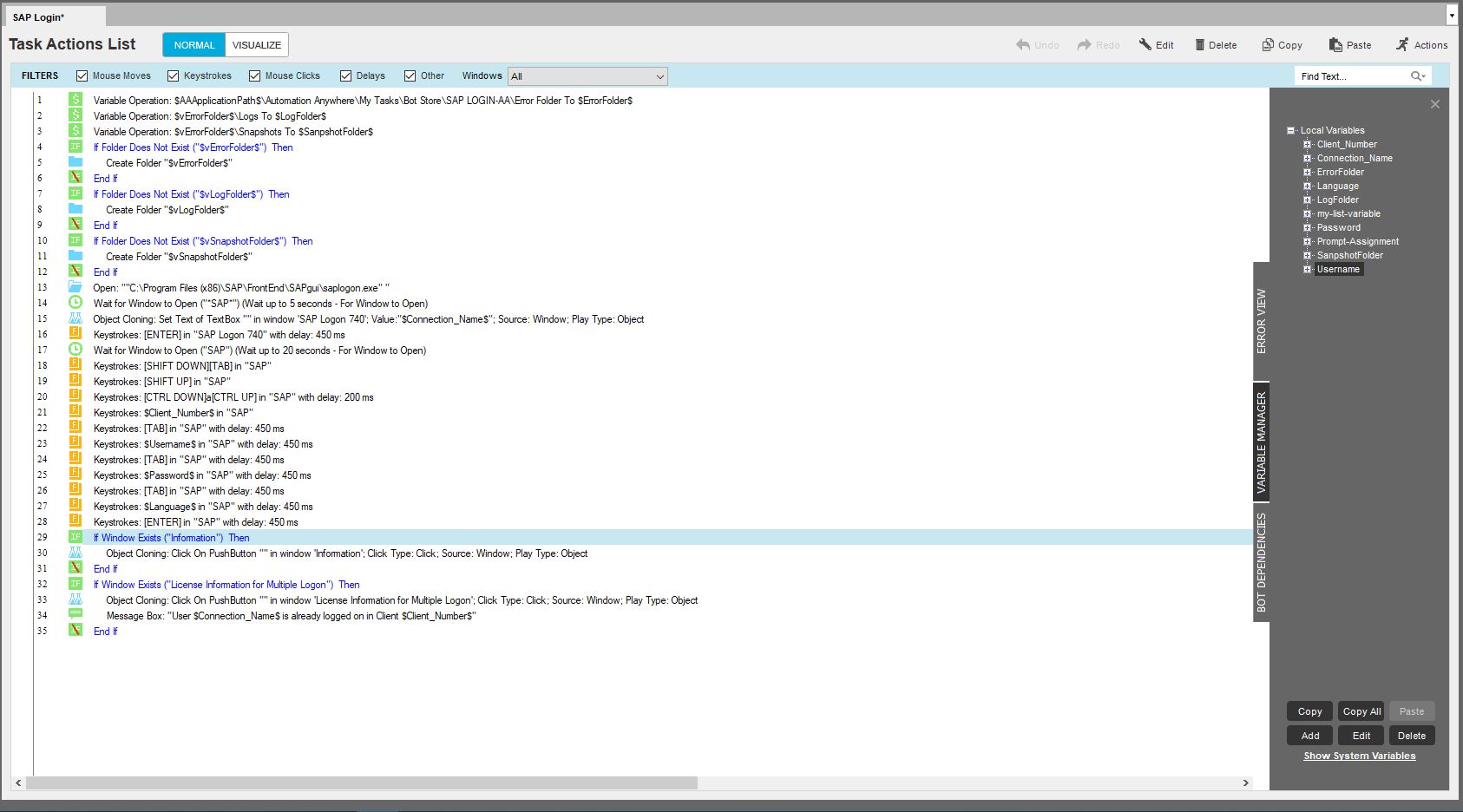Screen dimensions: 1463x812
Task: Click the Edit wrench icon in toolbar
Action: 1145,44
